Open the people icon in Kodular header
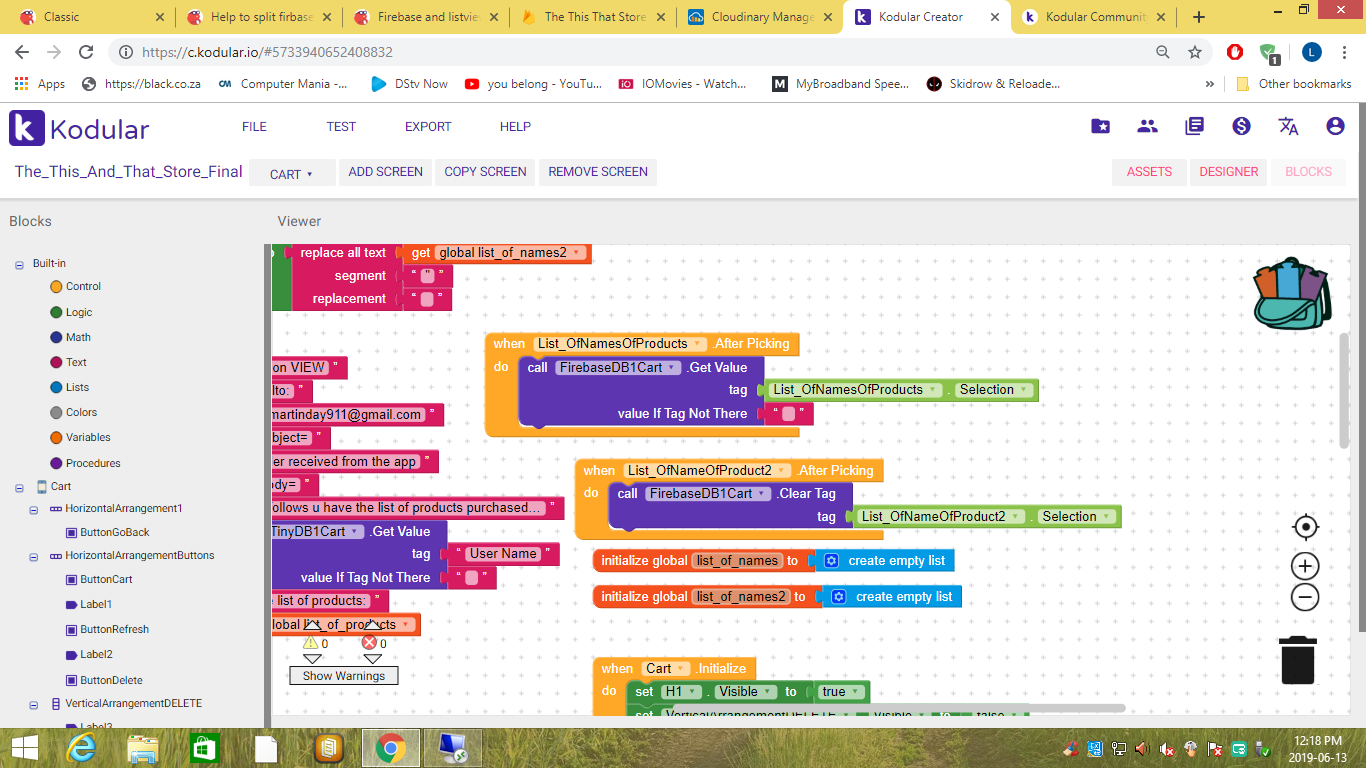 point(1147,126)
